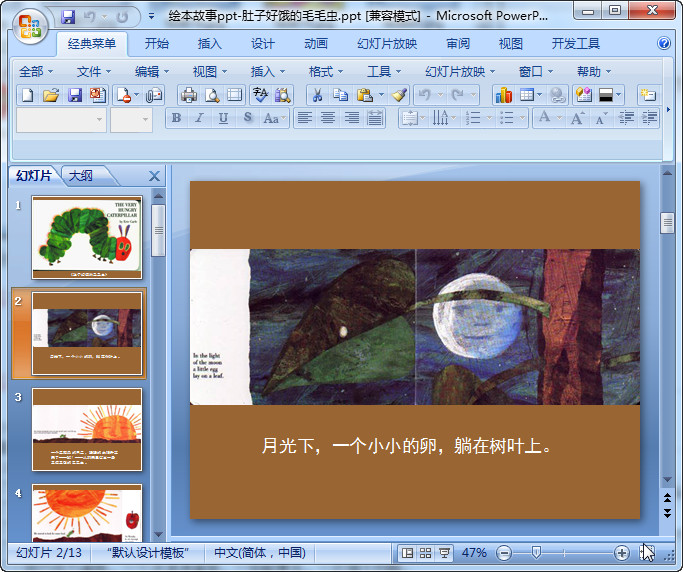Open PowerPoint Help question mark
The height and width of the screenshot is (572, 683).
pyautogui.click(x=664, y=43)
